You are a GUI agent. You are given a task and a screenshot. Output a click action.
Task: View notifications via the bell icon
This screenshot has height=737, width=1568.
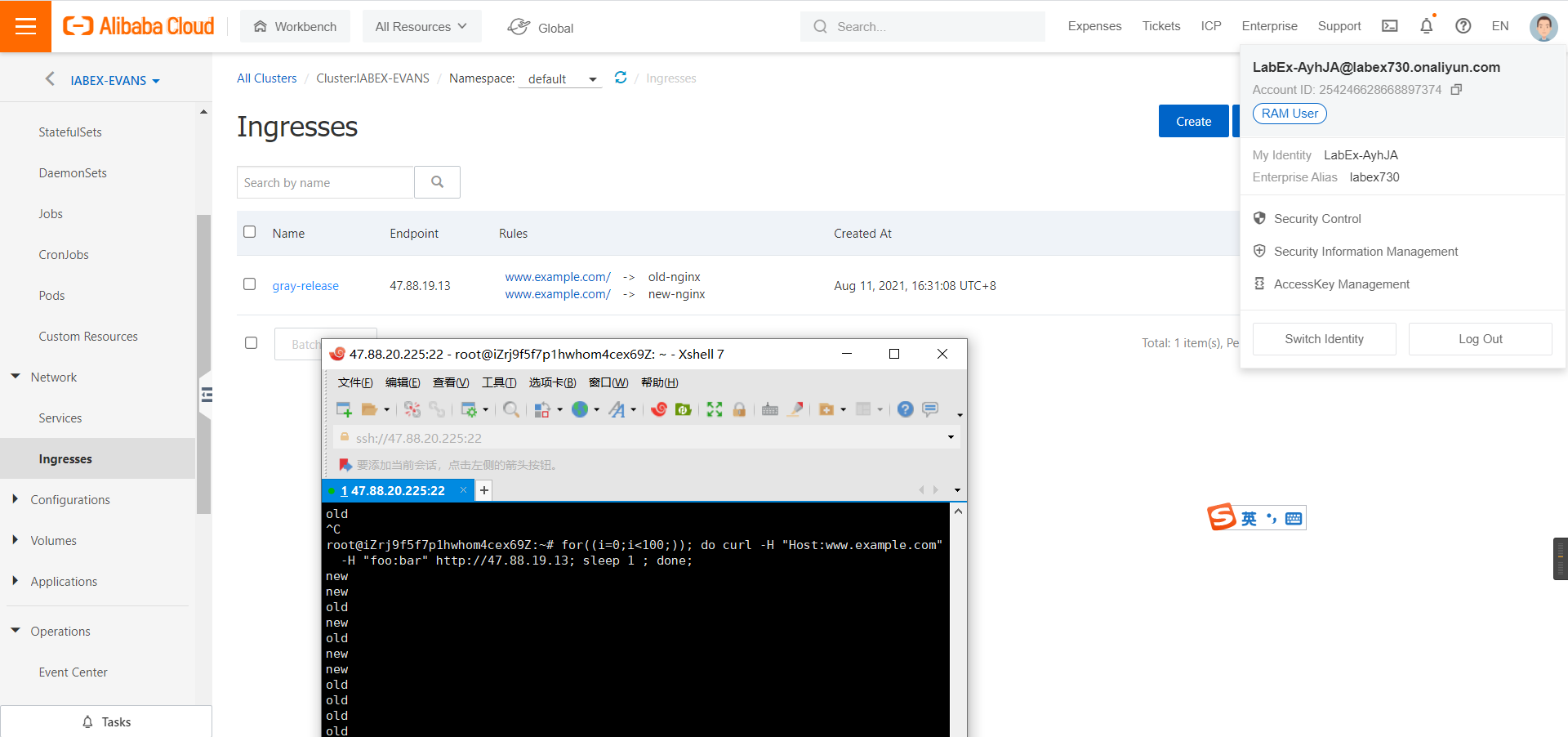[x=1426, y=26]
